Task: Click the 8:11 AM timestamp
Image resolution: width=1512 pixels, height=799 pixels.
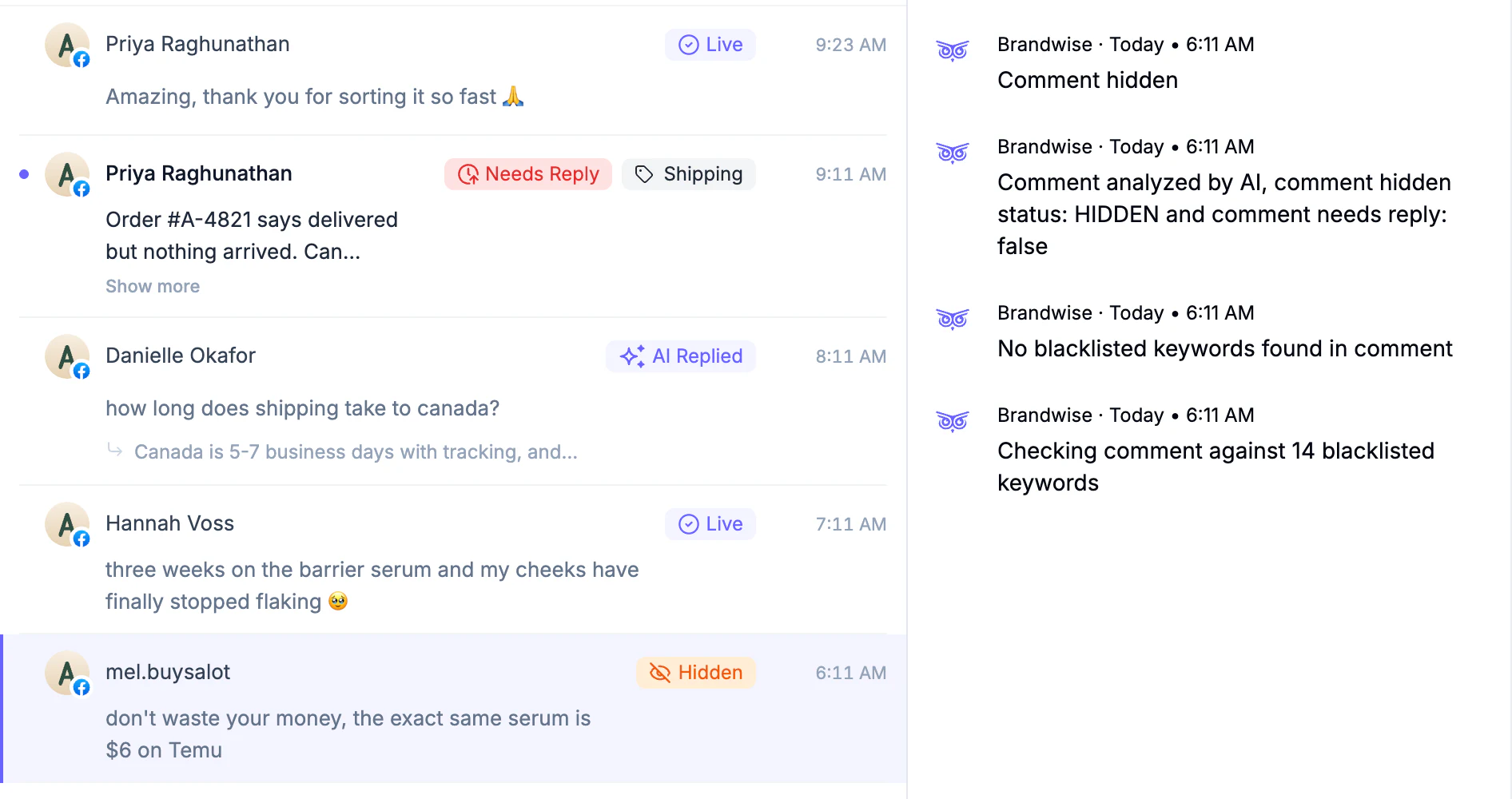Action: pos(851,356)
